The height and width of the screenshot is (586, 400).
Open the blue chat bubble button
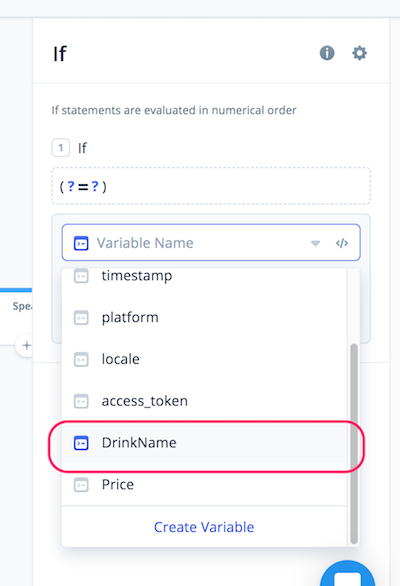[x=348, y=573]
